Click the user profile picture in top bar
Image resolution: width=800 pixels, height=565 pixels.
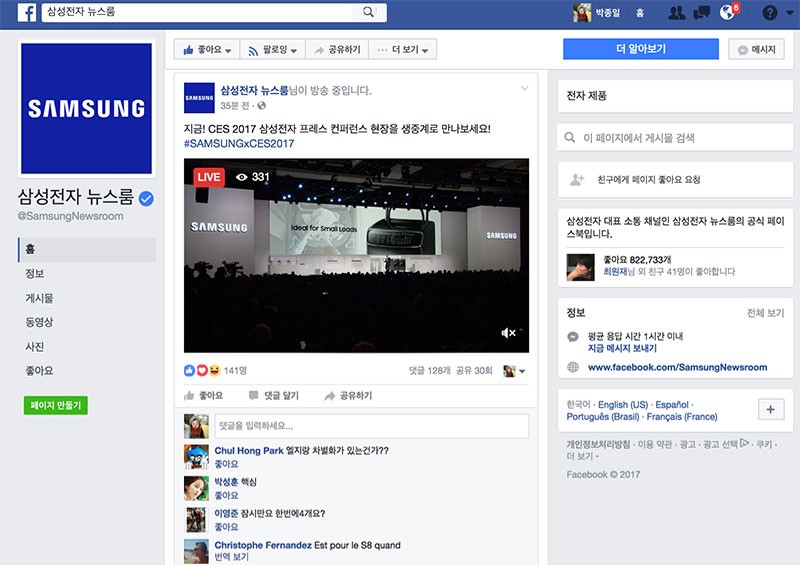point(582,13)
